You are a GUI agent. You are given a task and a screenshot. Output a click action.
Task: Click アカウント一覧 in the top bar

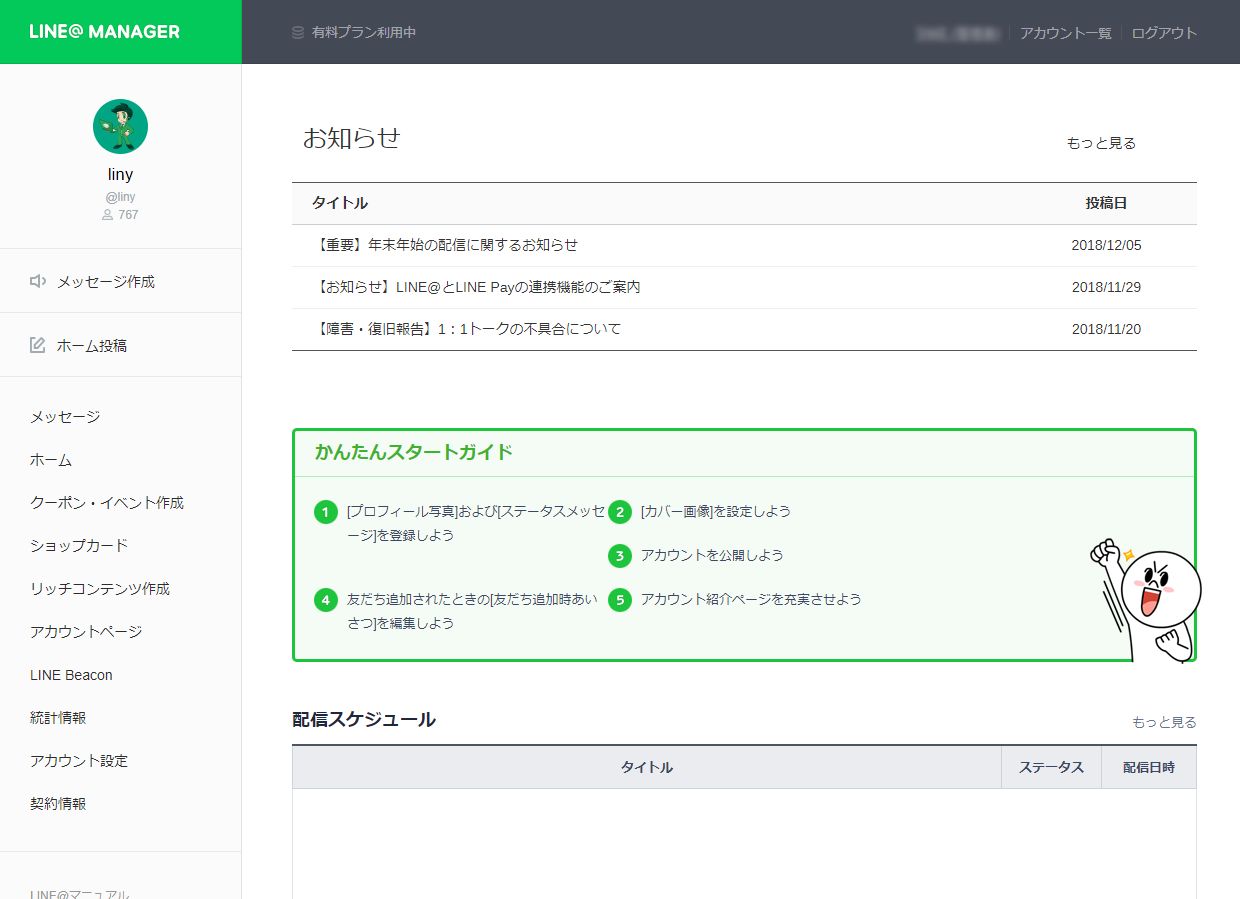tap(1066, 33)
